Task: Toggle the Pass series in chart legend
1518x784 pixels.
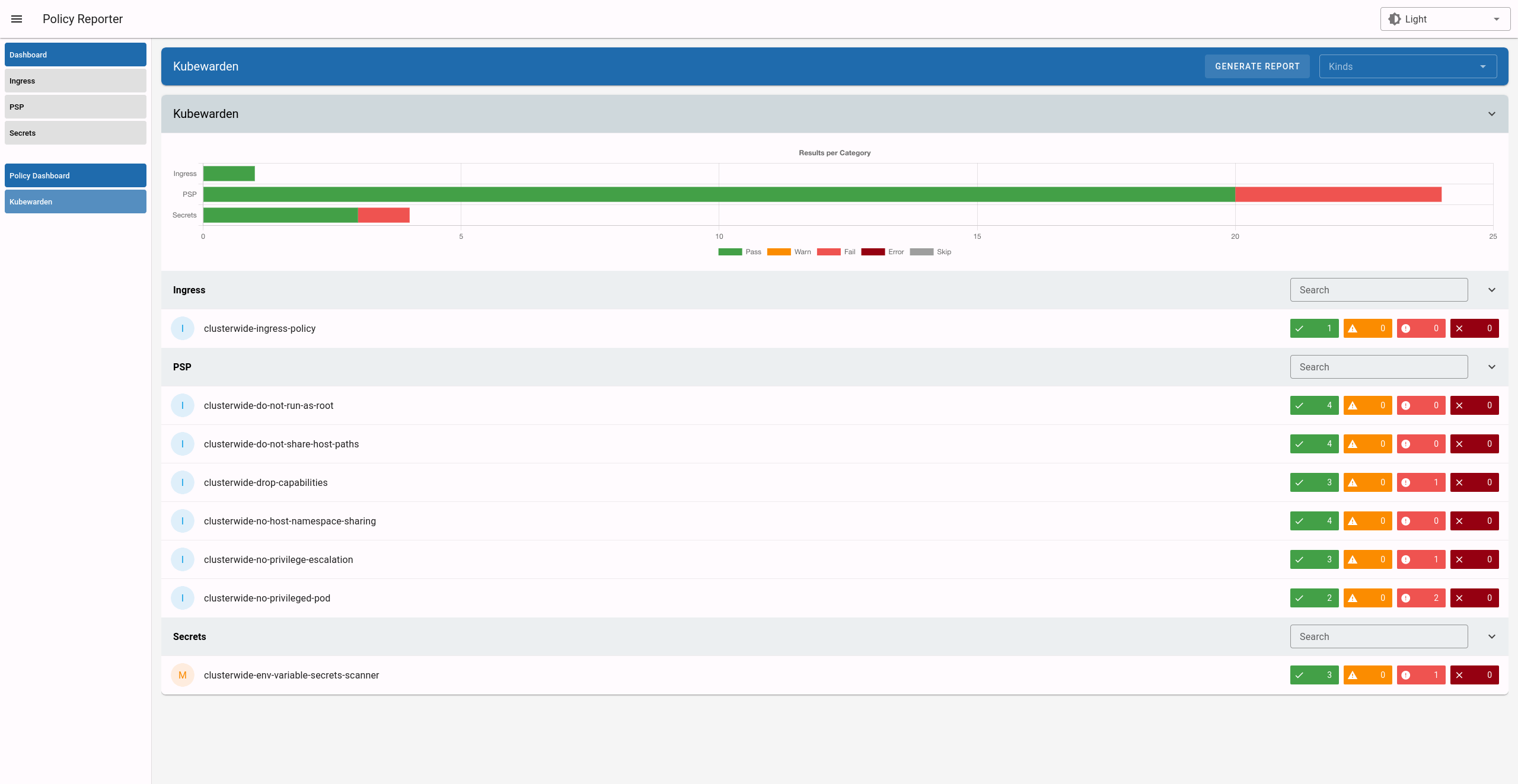Action: 739,252
